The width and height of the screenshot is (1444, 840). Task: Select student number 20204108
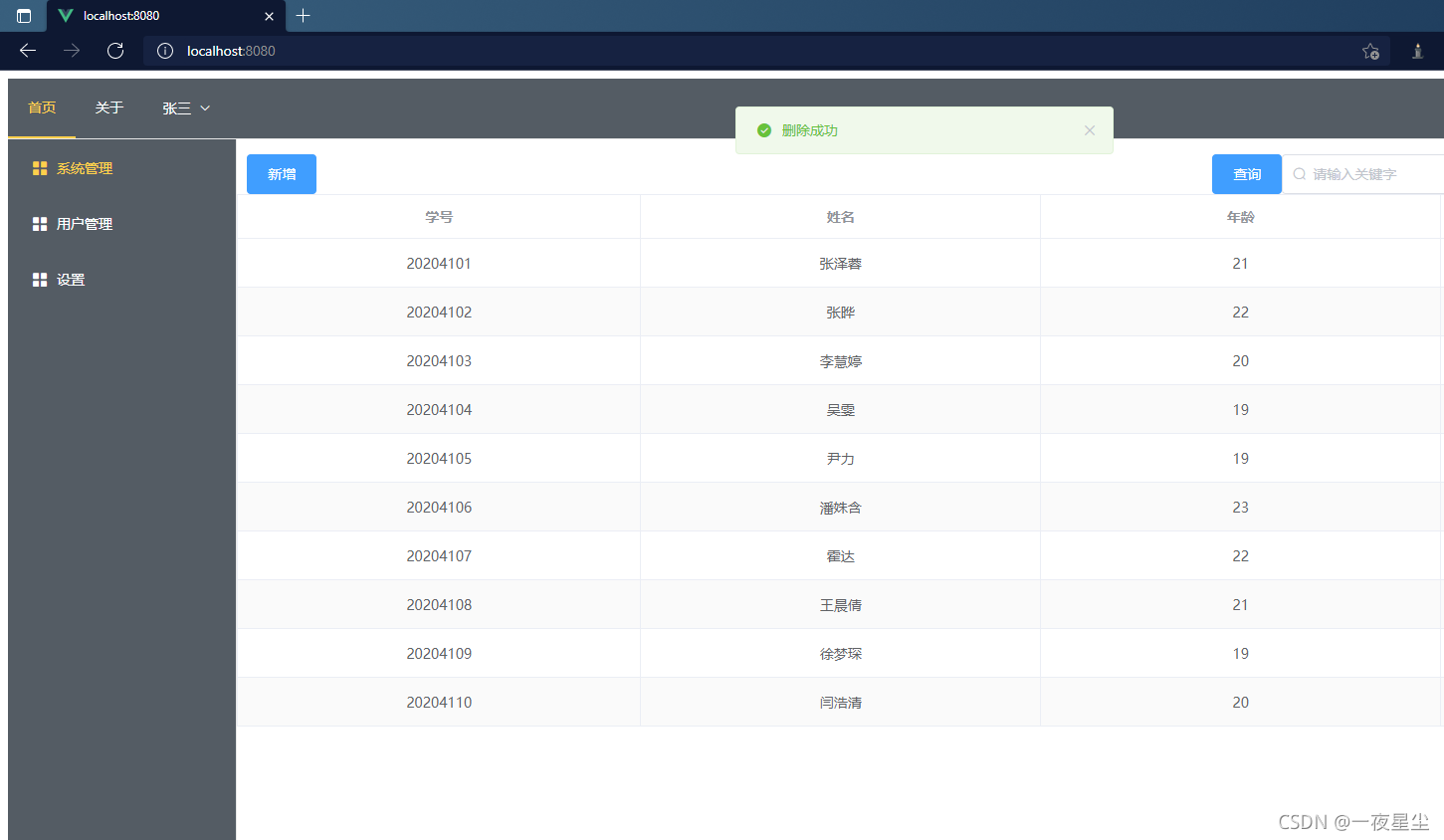pos(439,605)
